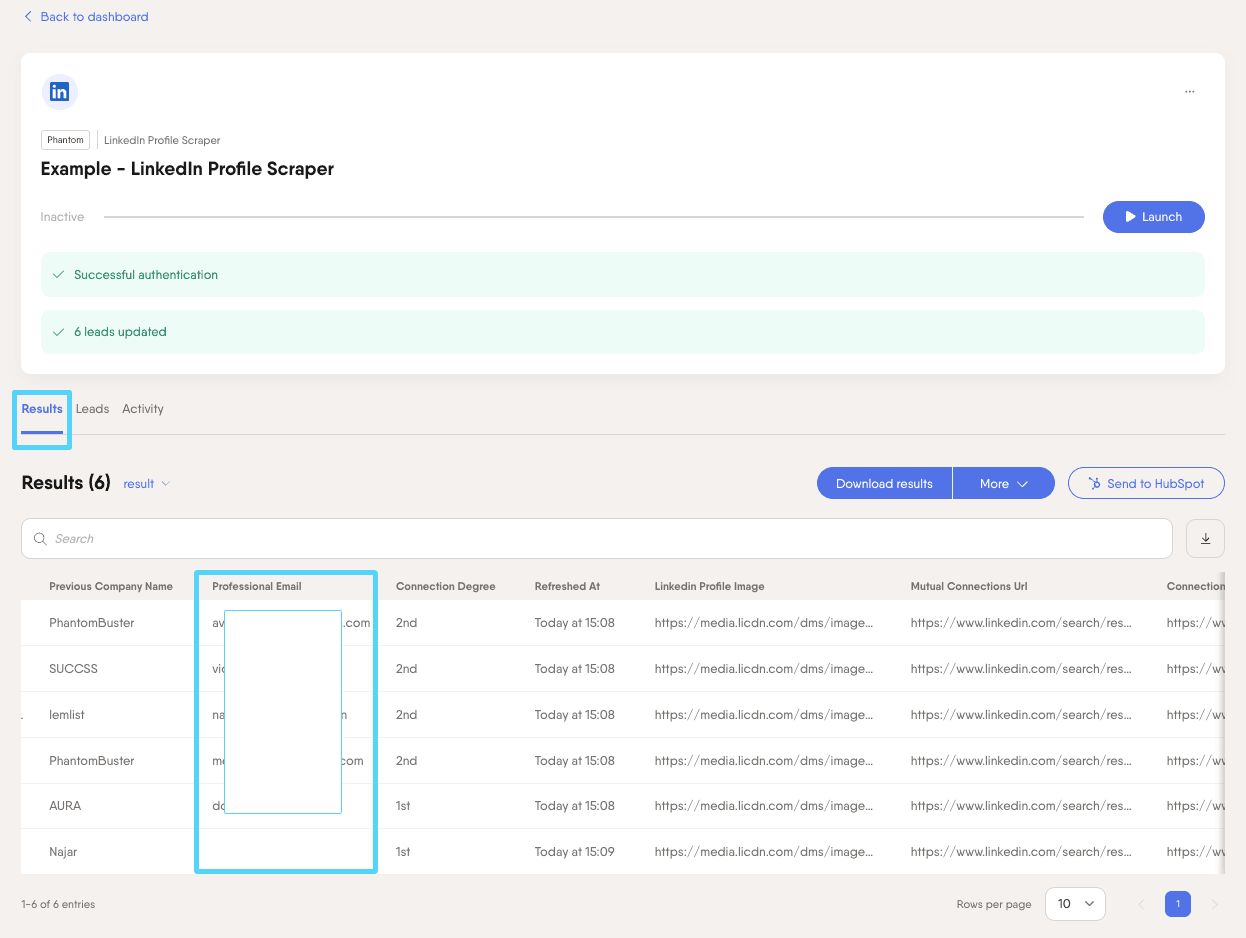Viewport: 1246px width, 938px height.
Task: Click mutual connections URL in AURA row
Action: pyautogui.click(x=1021, y=806)
